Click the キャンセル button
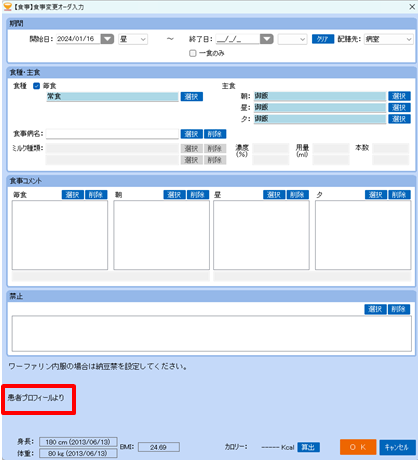The height and width of the screenshot is (462, 418). [397, 447]
